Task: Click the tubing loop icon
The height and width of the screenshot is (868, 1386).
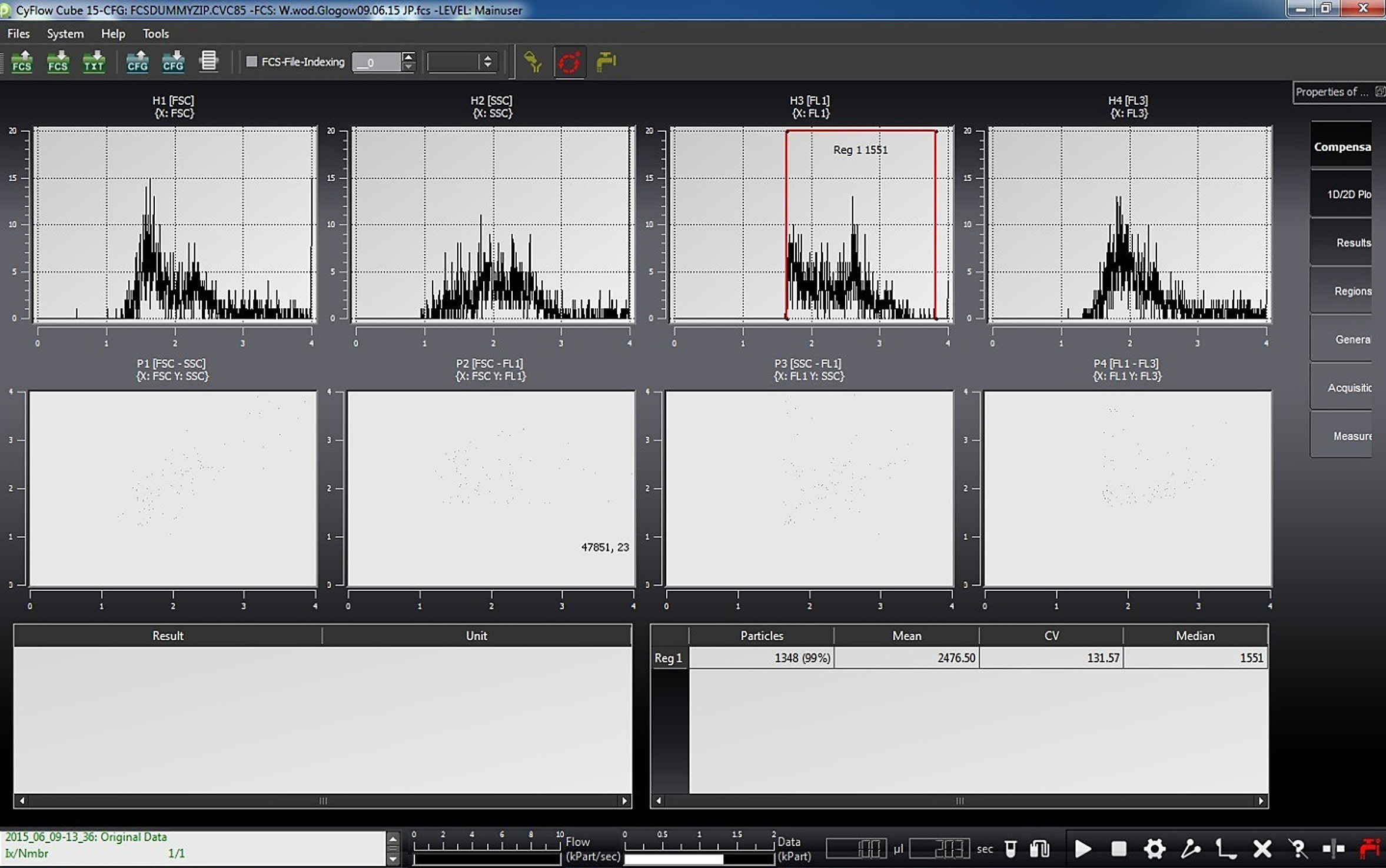Action: [1040, 849]
